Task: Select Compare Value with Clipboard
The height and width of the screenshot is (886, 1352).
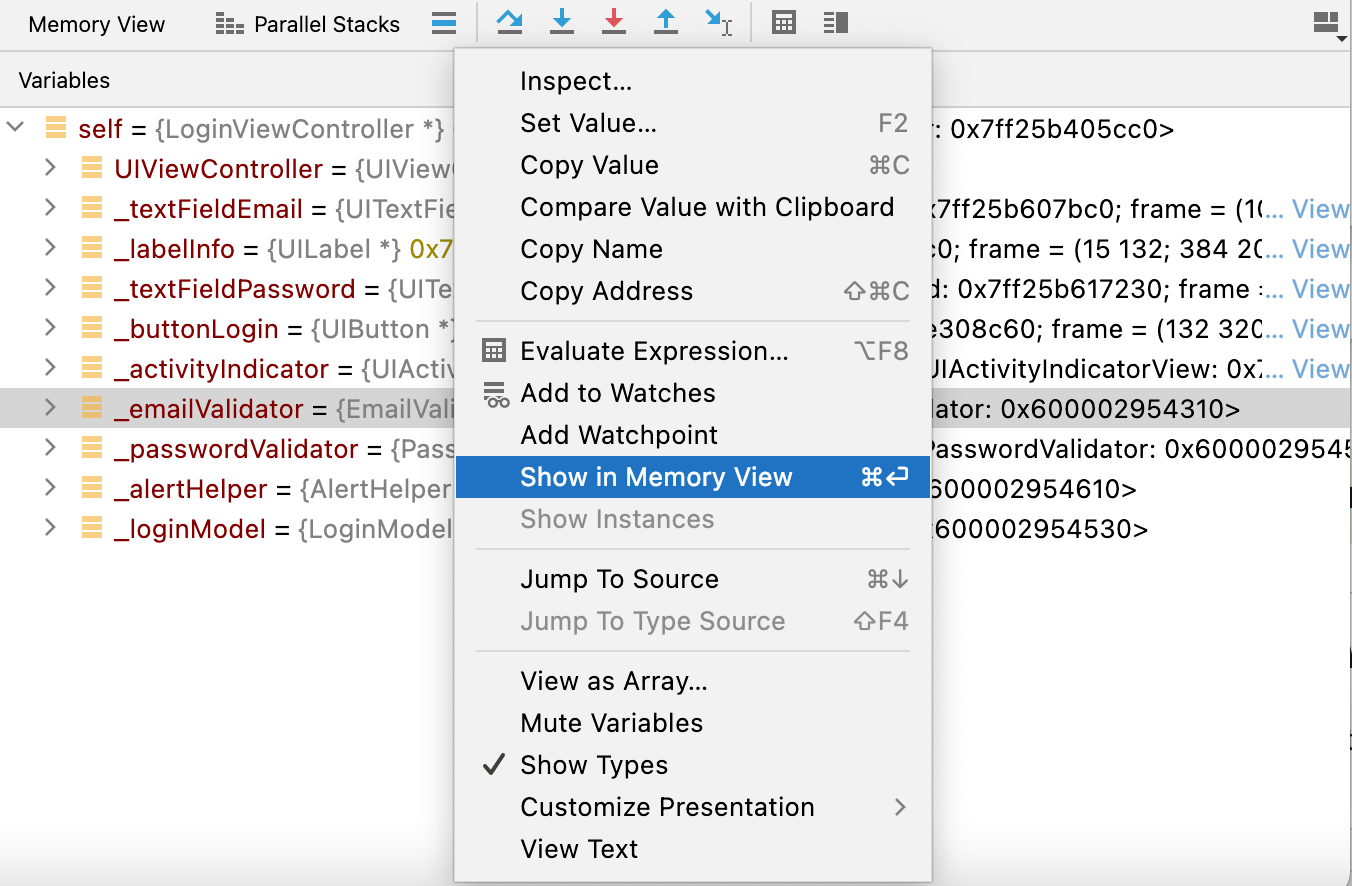Action: click(x=693, y=207)
